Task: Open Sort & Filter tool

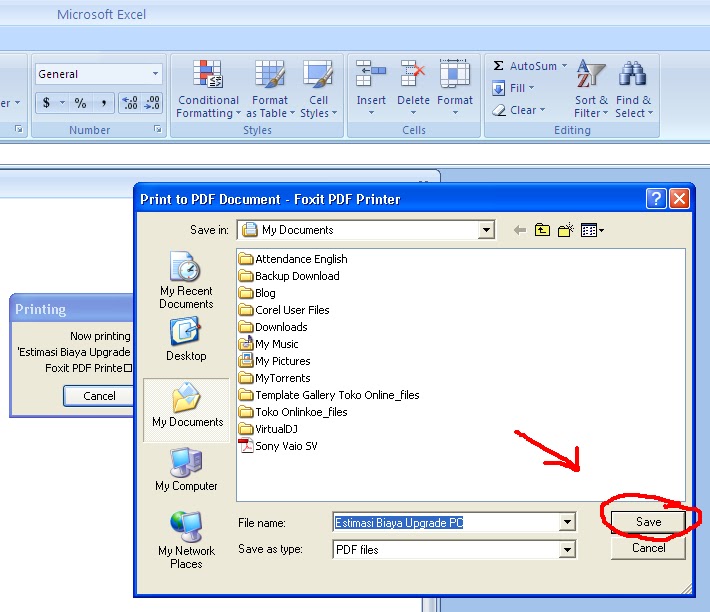Action: (x=591, y=89)
